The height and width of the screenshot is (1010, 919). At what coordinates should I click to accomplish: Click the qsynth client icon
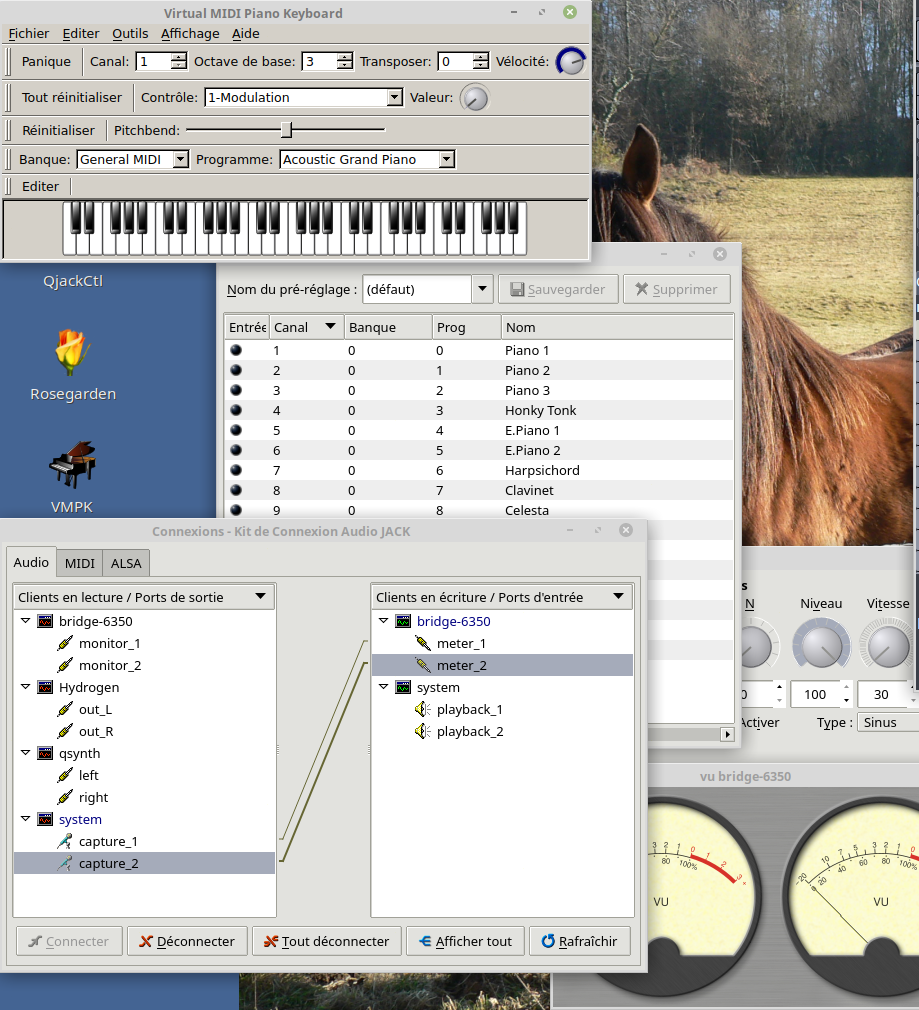click(x=45, y=753)
